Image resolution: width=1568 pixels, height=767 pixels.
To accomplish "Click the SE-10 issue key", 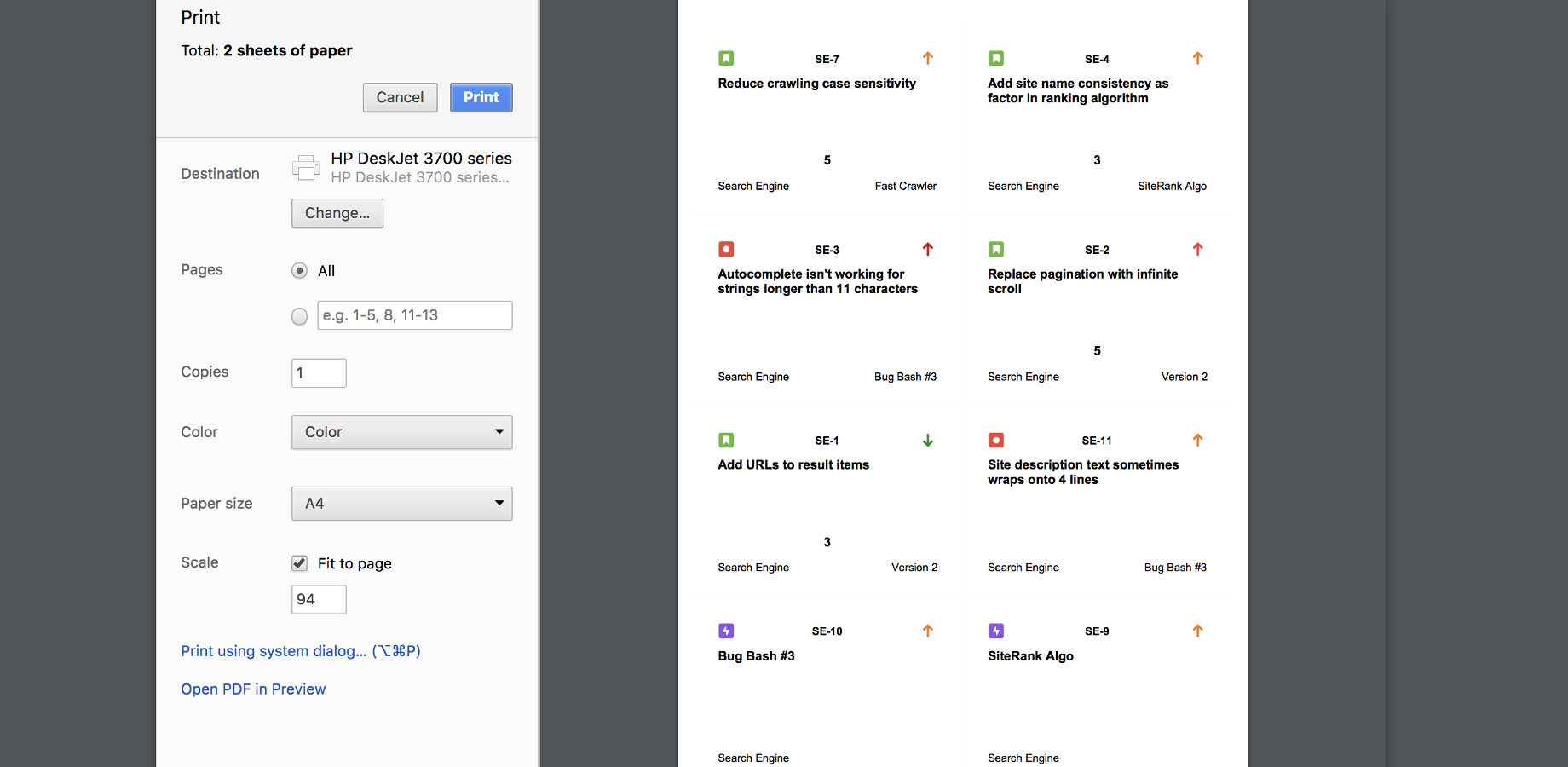I will click(827, 631).
